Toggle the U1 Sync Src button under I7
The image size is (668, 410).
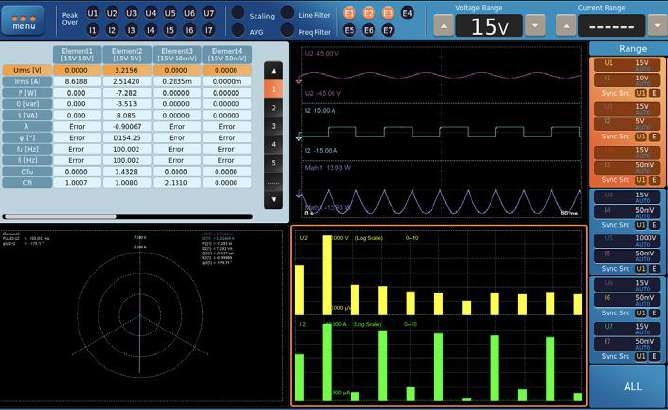(x=640, y=356)
